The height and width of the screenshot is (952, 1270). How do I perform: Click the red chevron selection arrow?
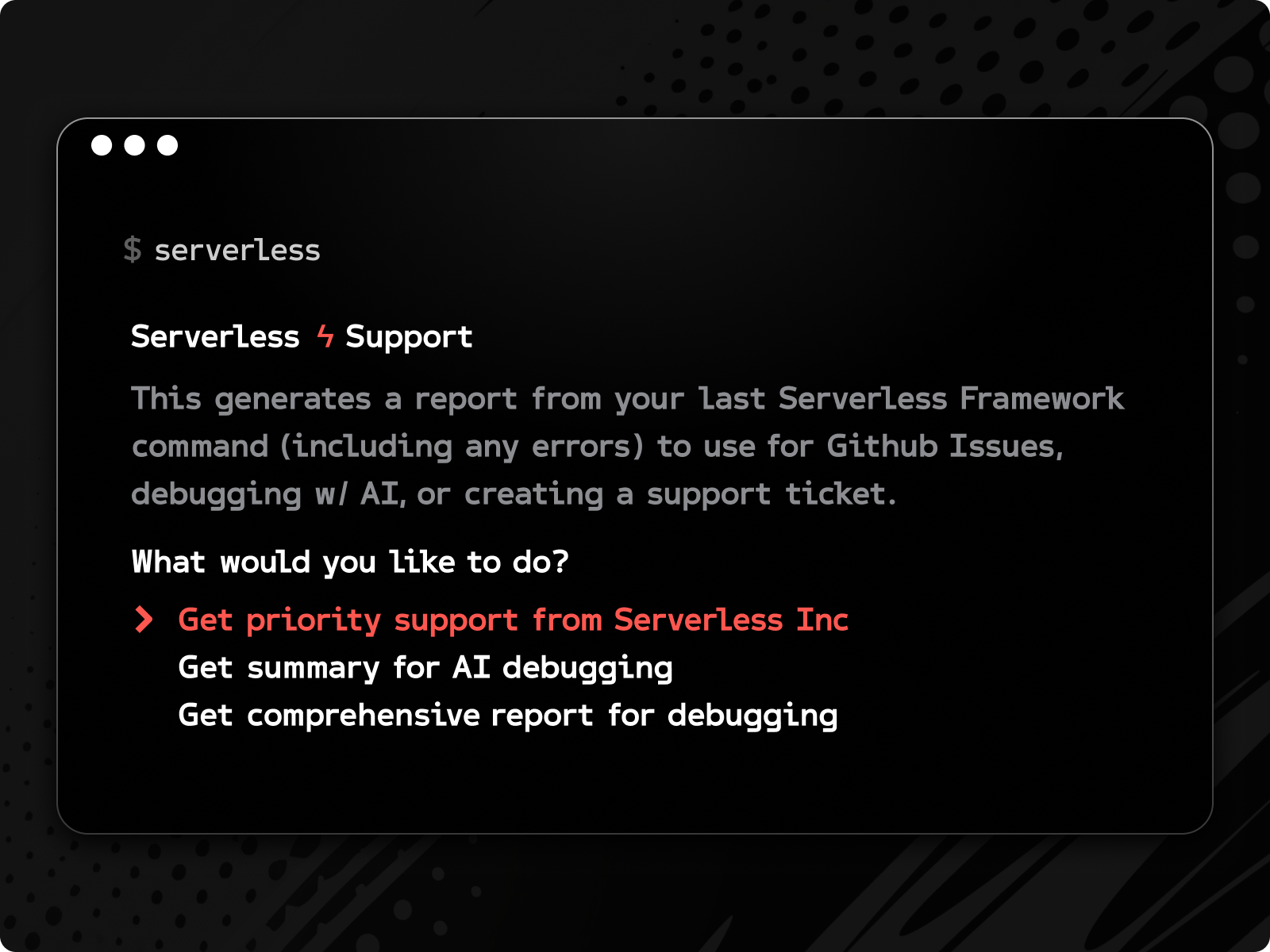[144, 620]
